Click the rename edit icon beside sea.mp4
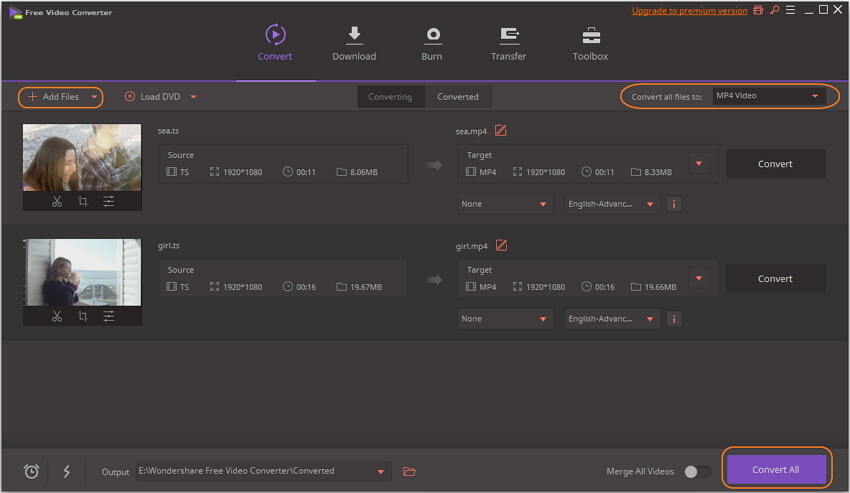This screenshot has height=493, width=850. point(501,131)
